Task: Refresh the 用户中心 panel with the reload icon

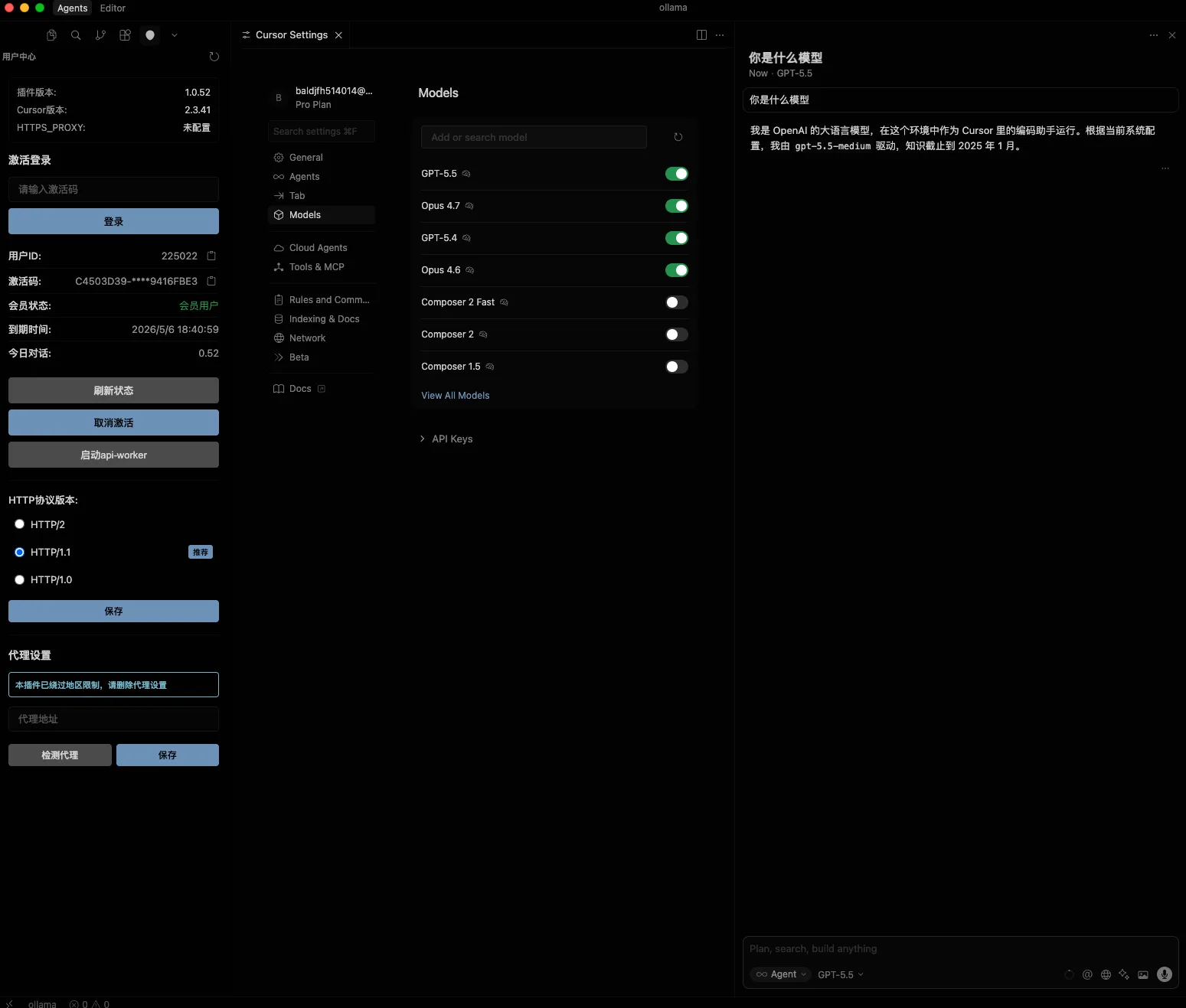Action: click(x=214, y=57)
